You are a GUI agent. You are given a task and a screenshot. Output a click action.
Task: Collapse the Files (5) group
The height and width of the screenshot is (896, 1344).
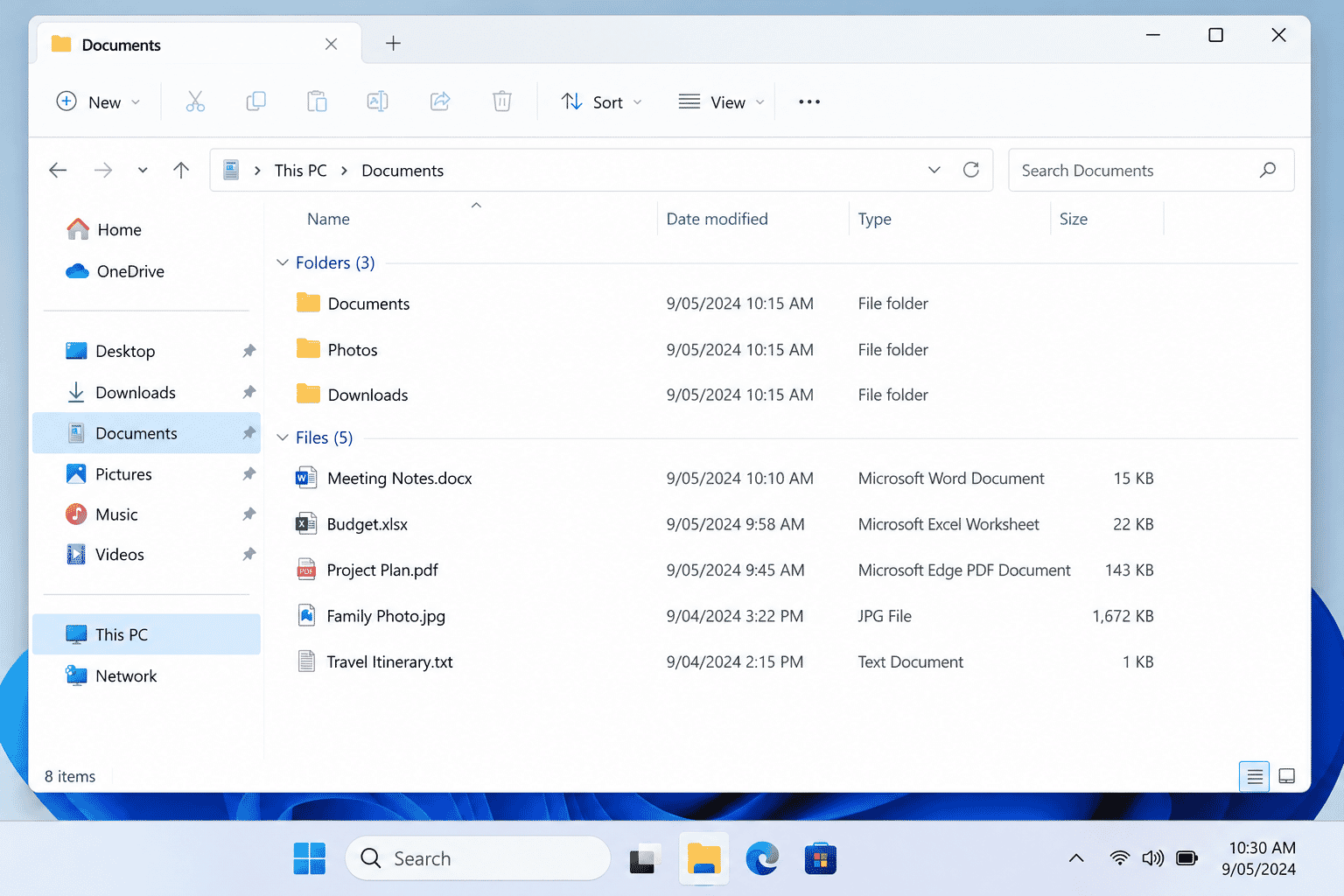pos(283,437)
